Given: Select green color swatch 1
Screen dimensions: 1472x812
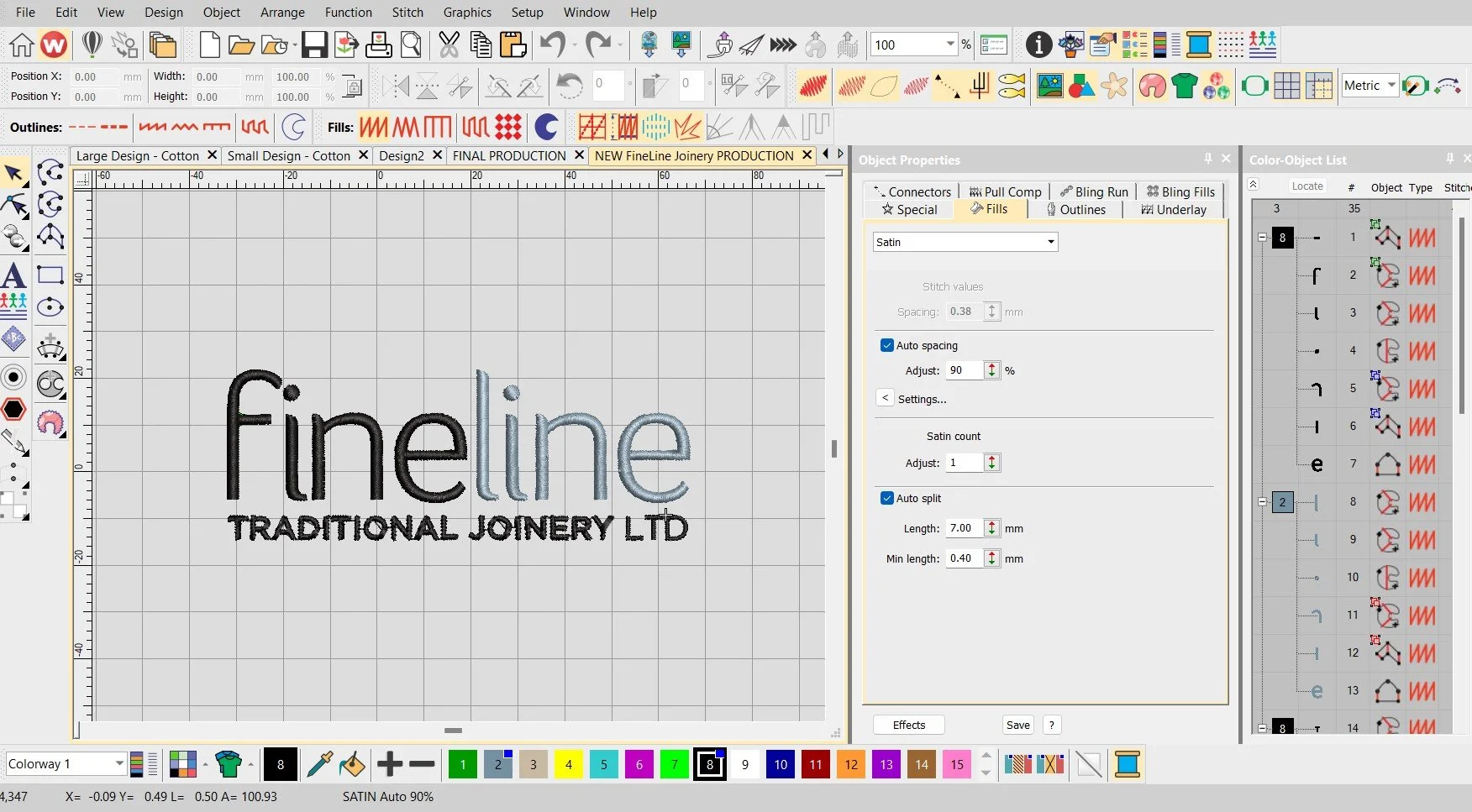Looking at the screenshot, I should click(462, 764).
